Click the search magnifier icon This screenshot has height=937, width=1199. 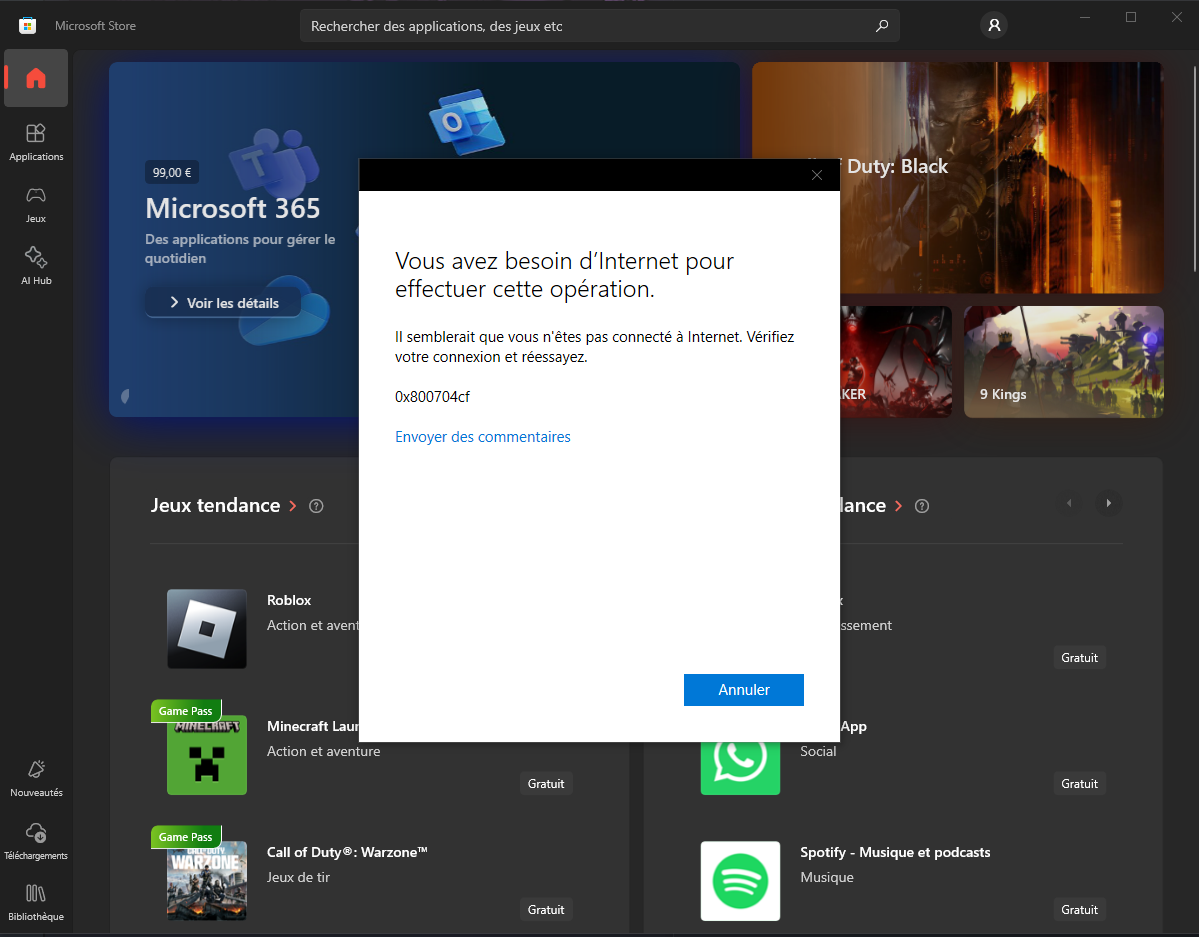click(x=882, y=26)
